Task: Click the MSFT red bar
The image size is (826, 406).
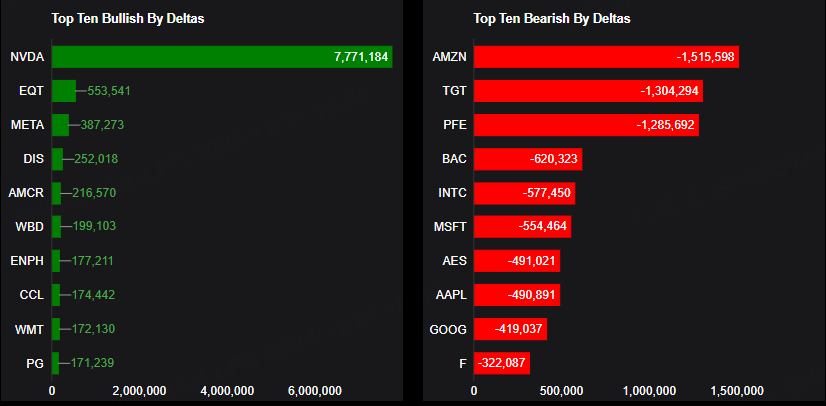Action: click(522, 227)
